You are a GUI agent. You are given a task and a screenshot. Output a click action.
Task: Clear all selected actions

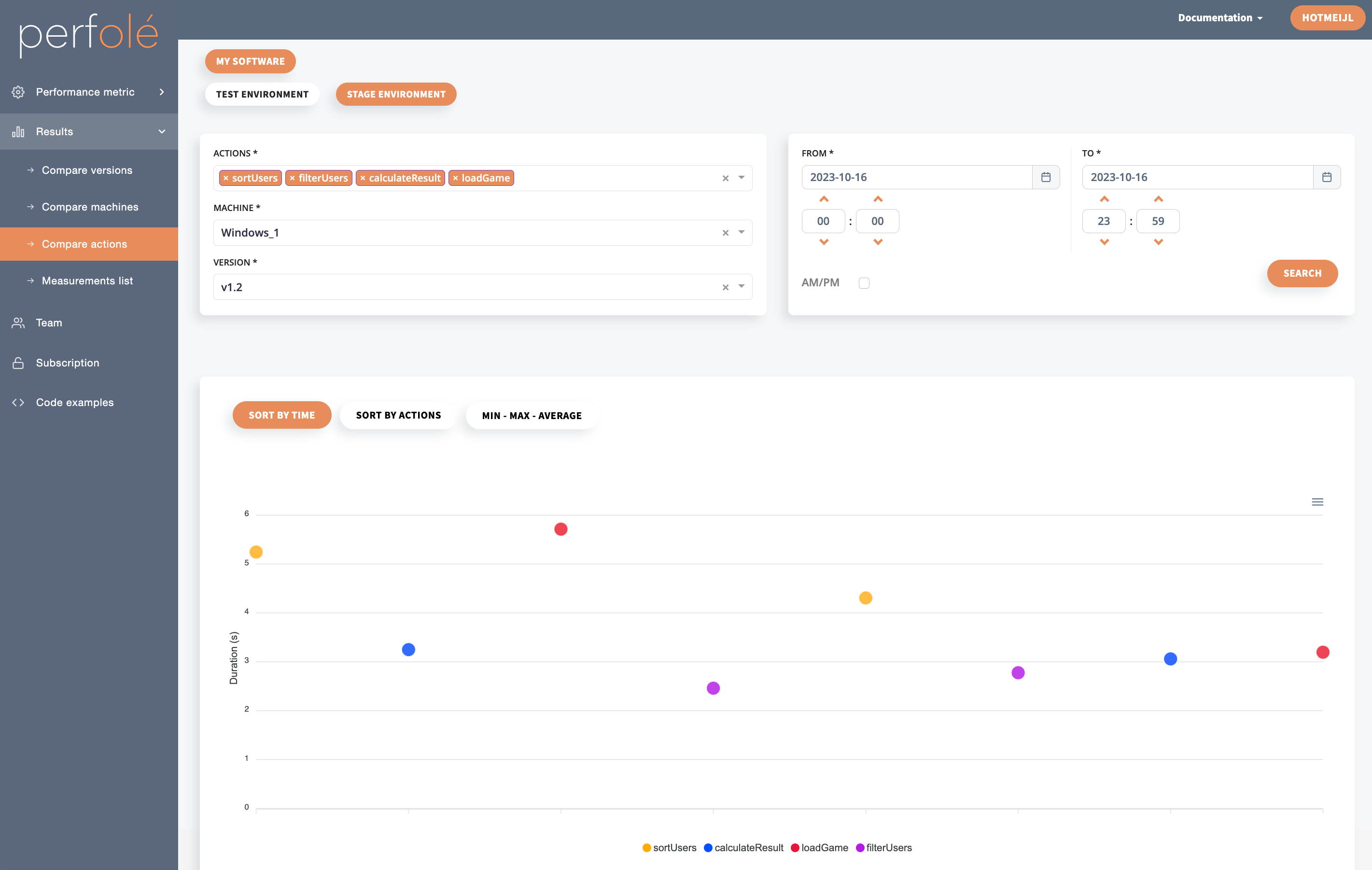(x=725, y=178)
